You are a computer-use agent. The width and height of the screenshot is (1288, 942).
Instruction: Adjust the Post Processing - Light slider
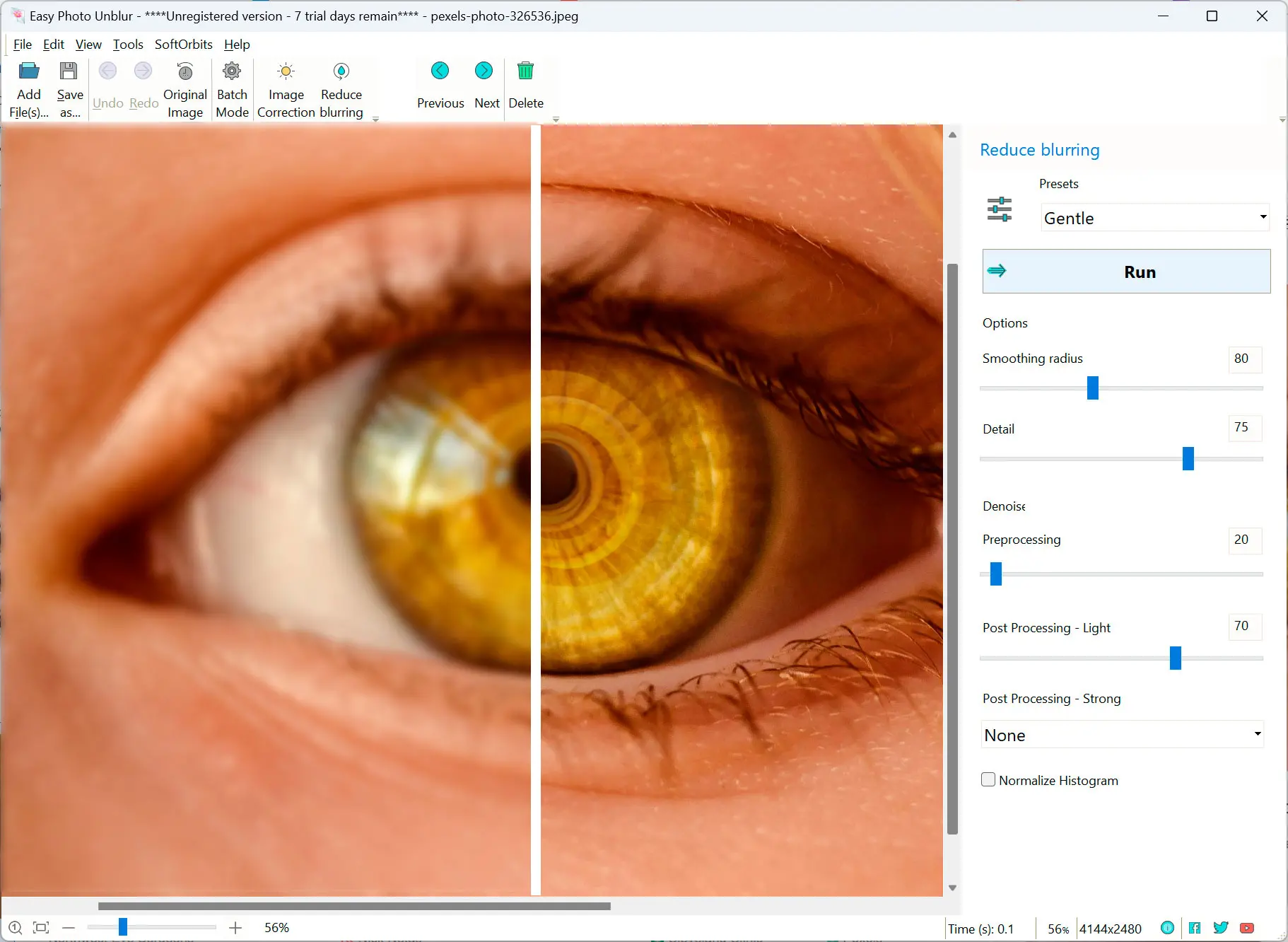point(1176,658)
